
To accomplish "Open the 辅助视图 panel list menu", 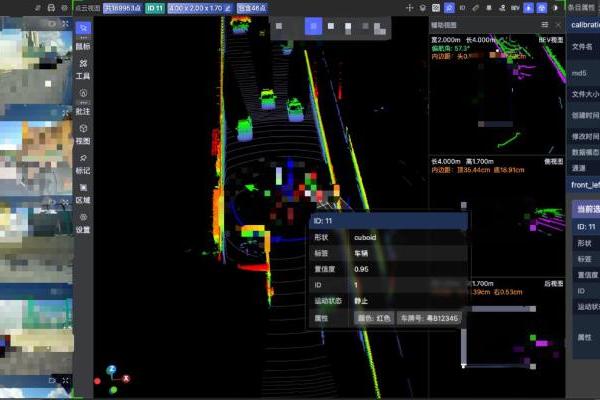I will (x=542, y=24).
